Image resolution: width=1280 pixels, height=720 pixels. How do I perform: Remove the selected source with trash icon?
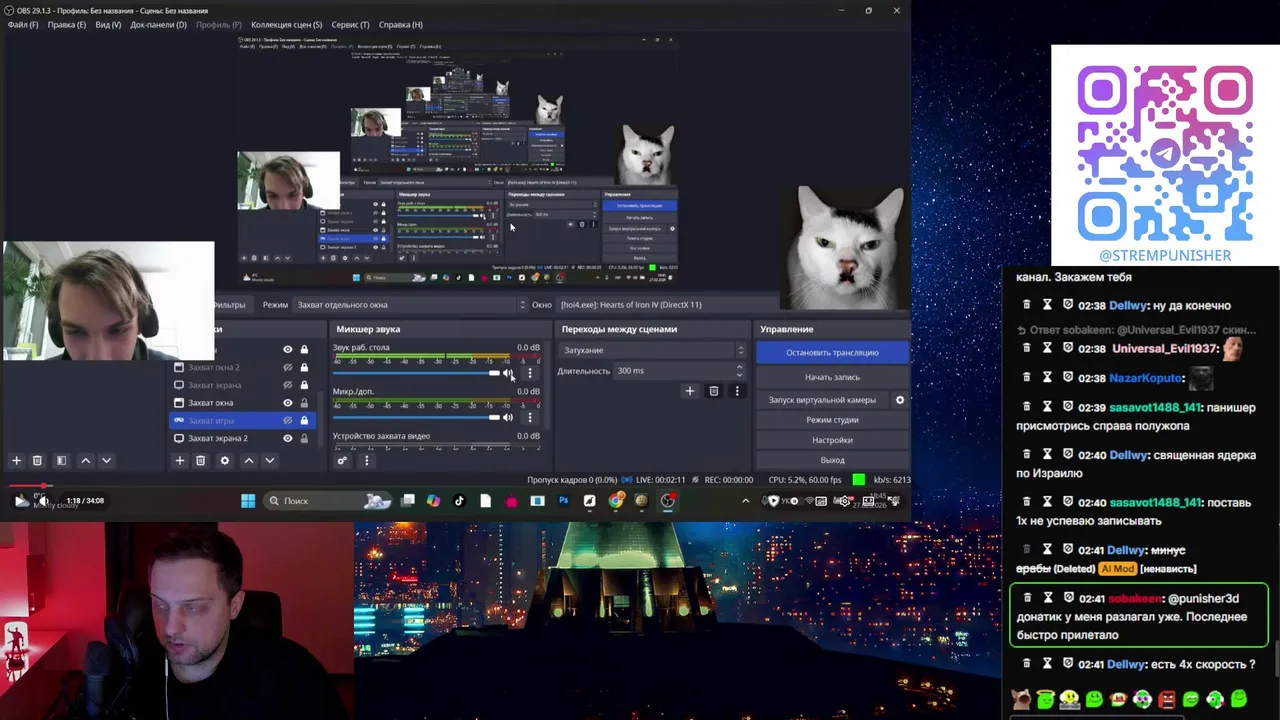tap(200, 460)
